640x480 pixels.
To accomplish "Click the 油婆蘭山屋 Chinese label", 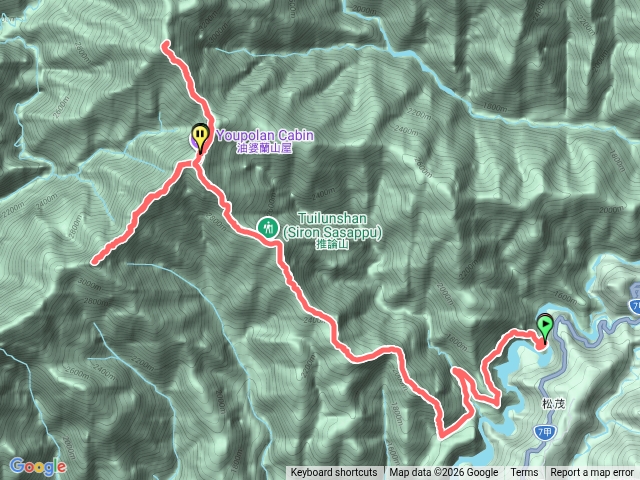I will click(264, 148).
